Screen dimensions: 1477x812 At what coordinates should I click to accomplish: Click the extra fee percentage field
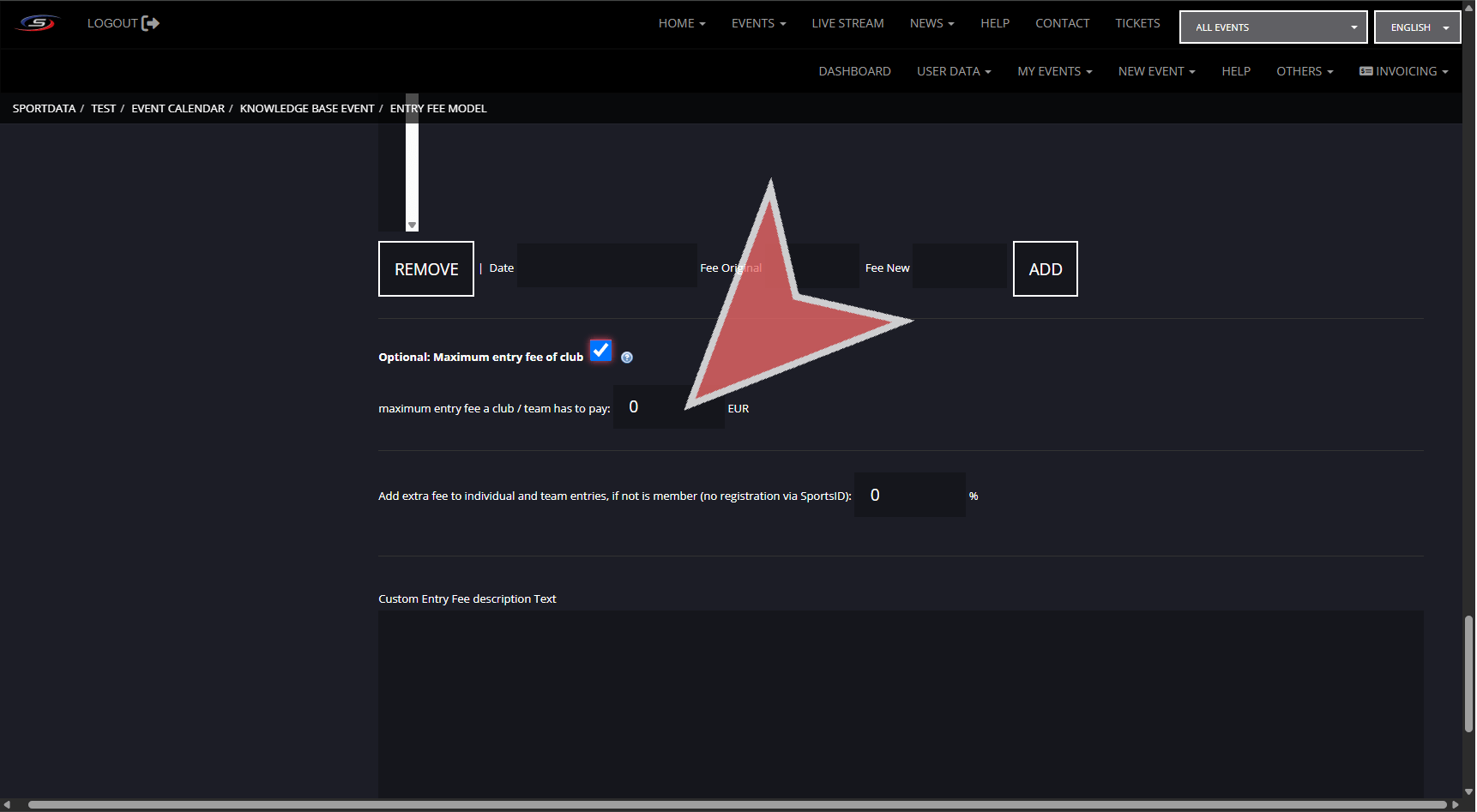pos(909,495)
